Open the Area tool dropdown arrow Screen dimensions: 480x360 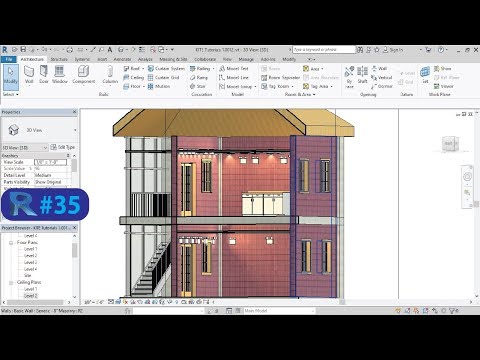pyautogui.click(x=322, y=69)
